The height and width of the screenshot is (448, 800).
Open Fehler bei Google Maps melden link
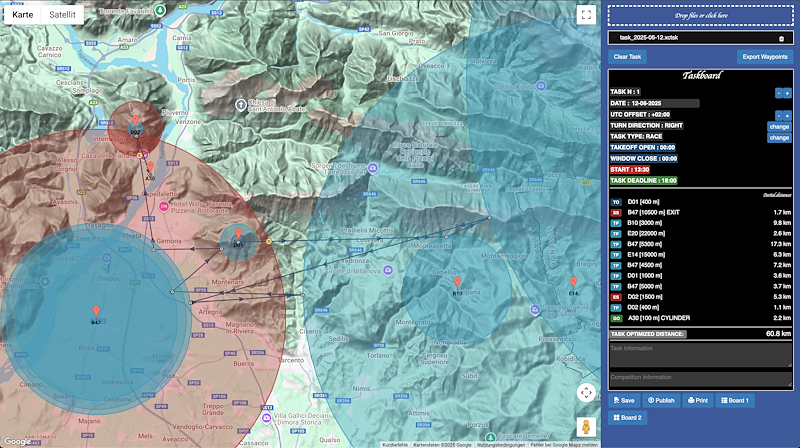[x=564, y=445]
